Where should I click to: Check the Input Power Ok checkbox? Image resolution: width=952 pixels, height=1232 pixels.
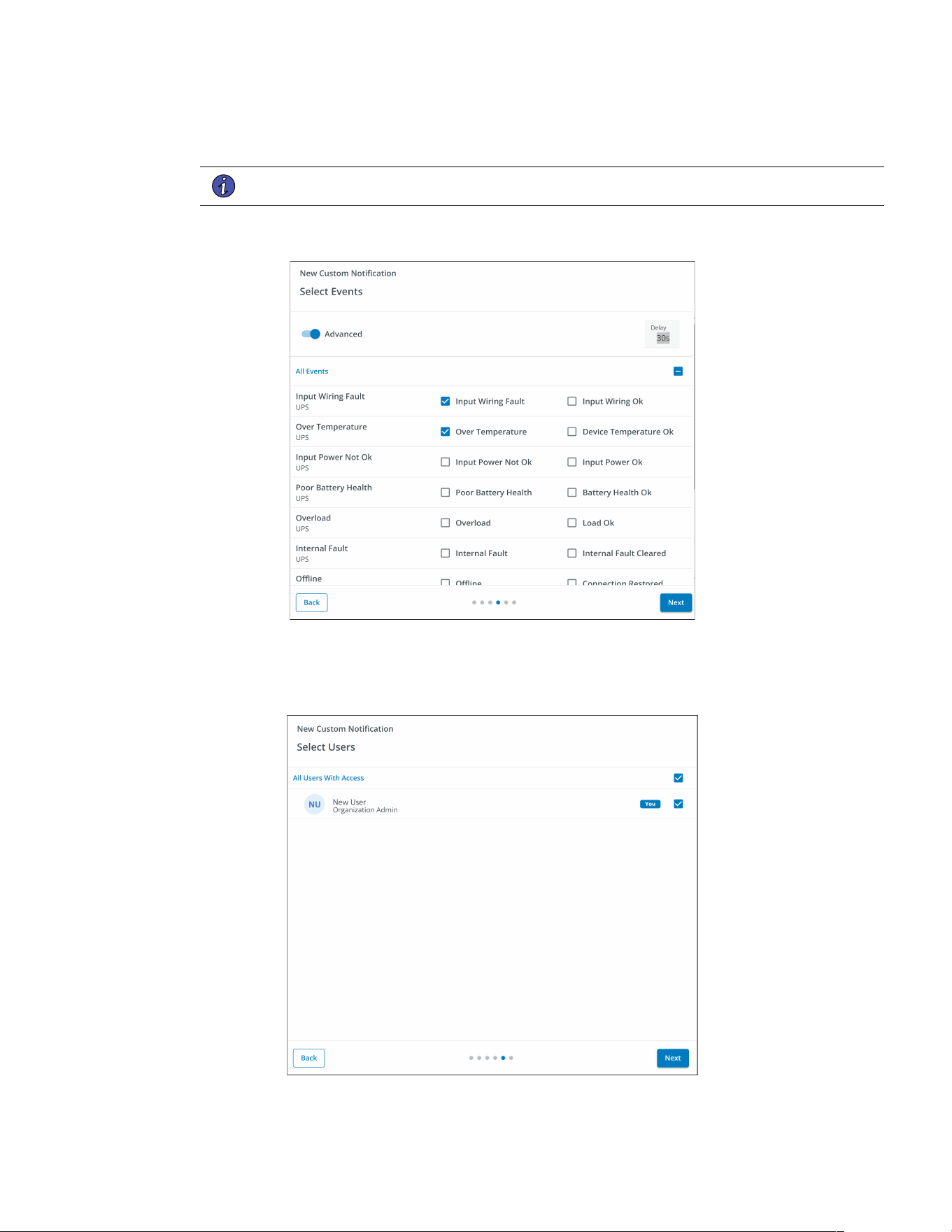pos(571,462)
